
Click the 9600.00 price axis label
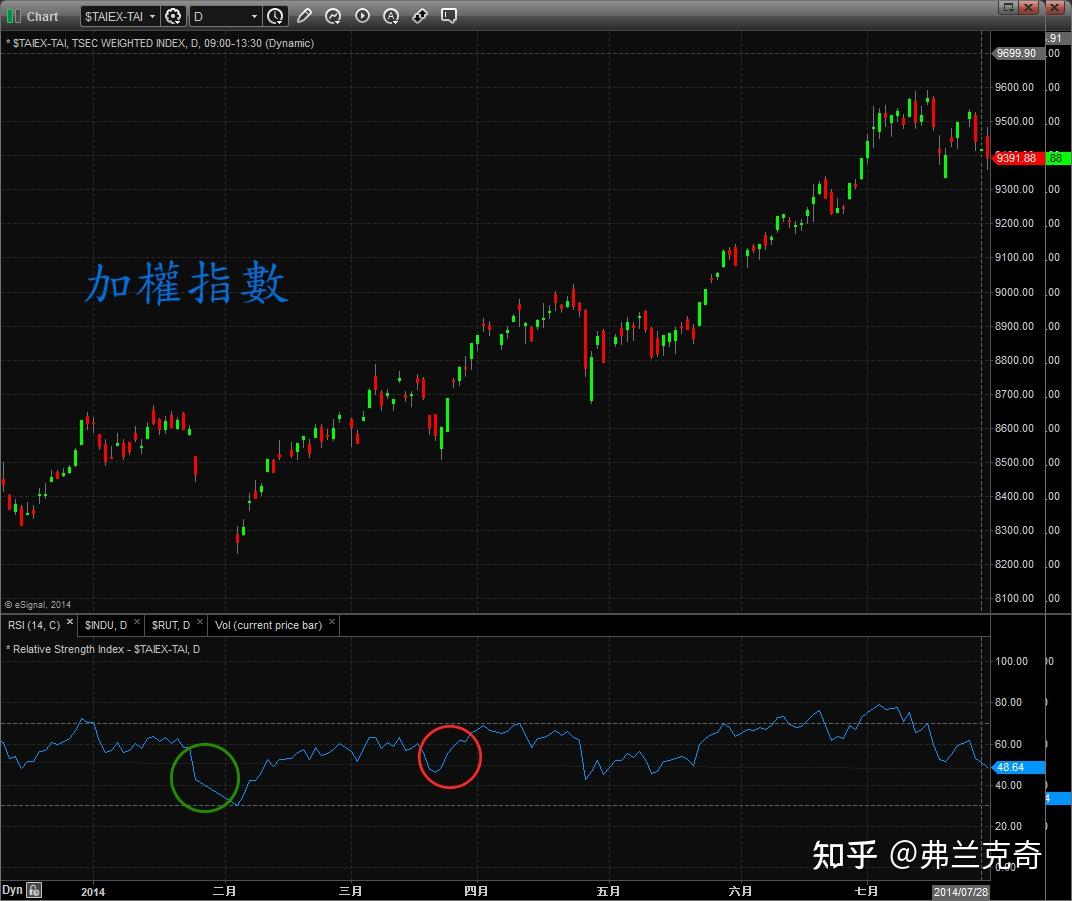tap(1015, 88)
